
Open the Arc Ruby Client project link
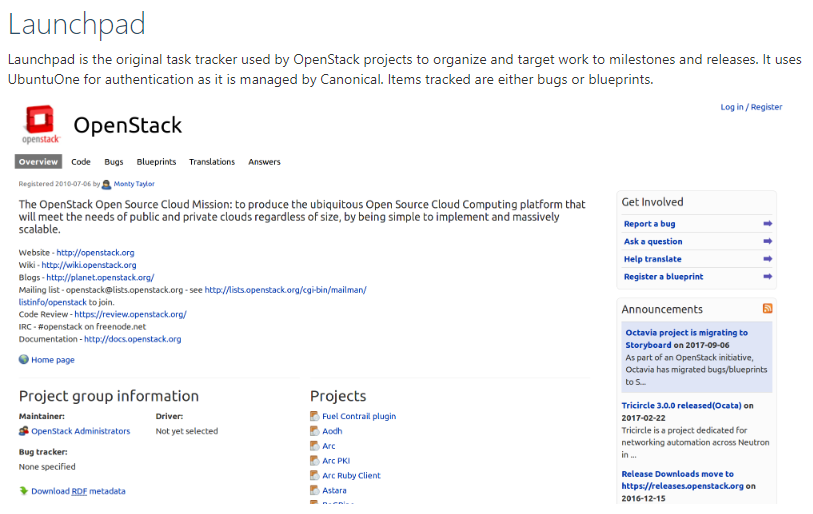351,476
